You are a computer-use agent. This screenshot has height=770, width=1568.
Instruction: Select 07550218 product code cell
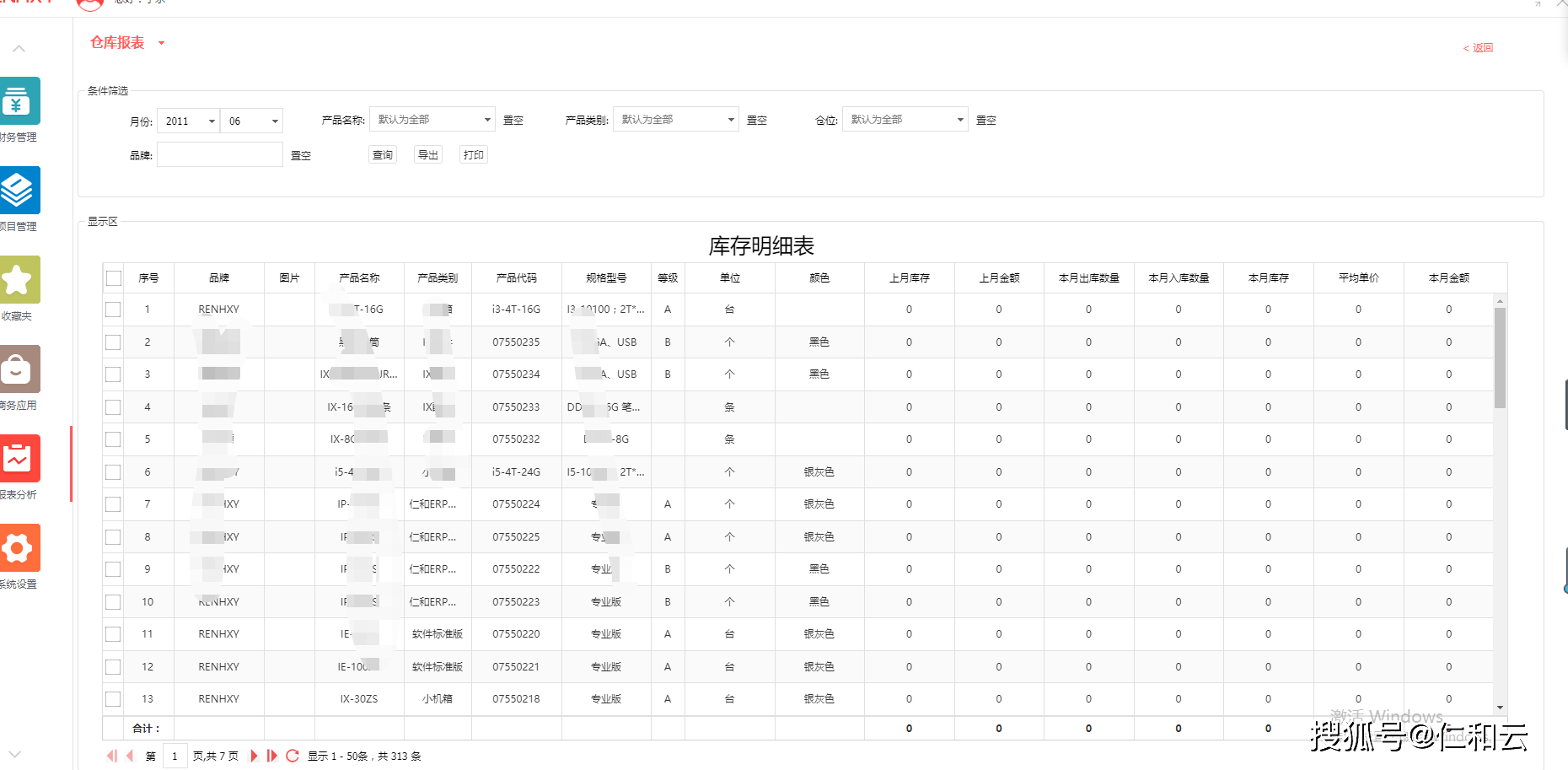(517, 699)
